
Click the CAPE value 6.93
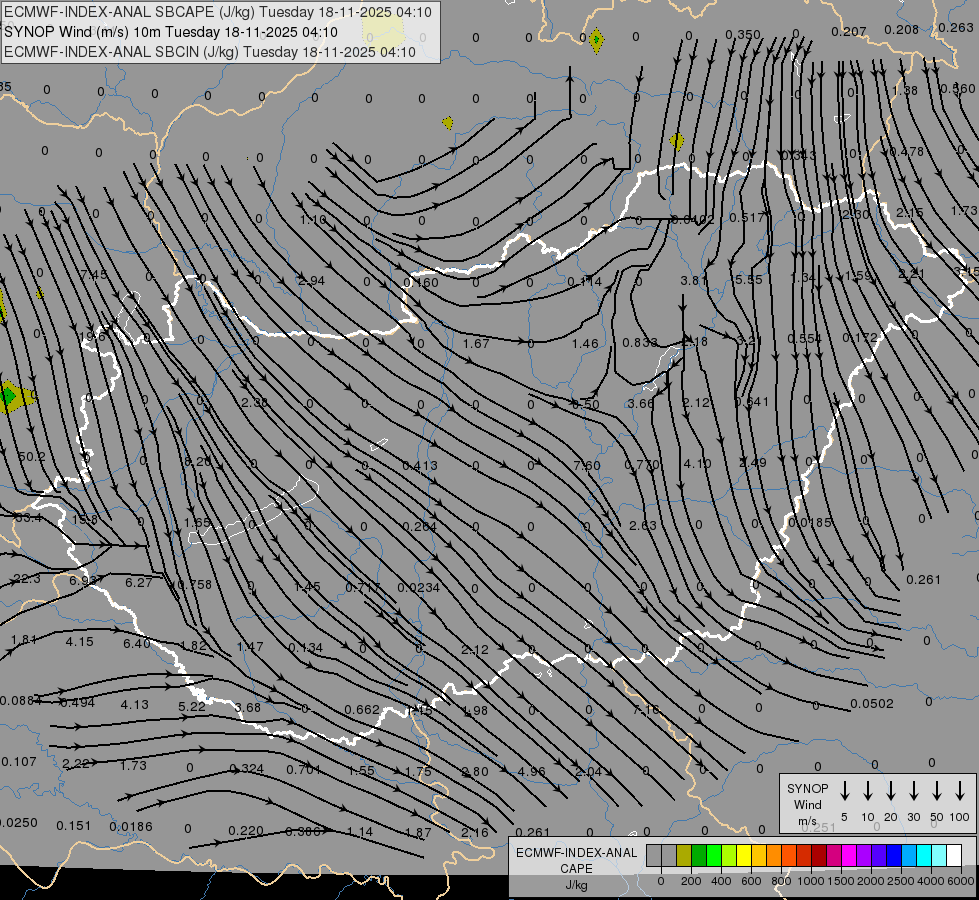tap(82, 580)
